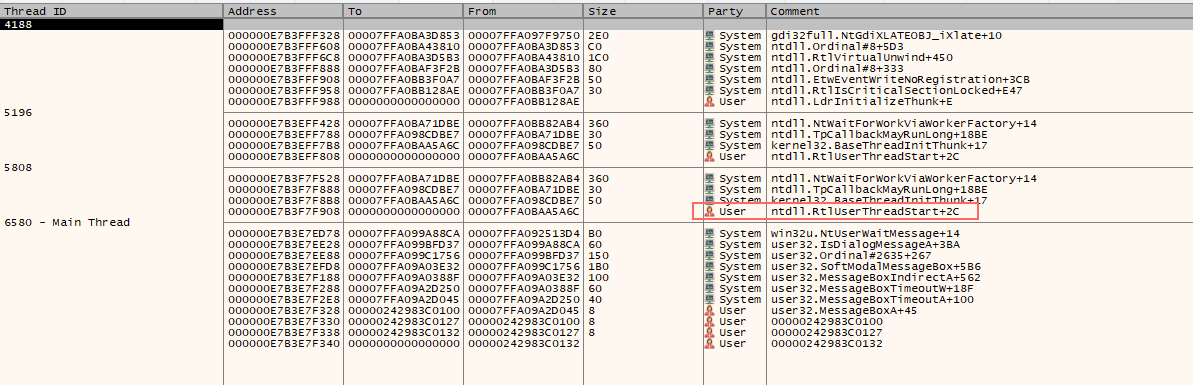
Task: Click System icon beside ntdll.Ordinal#8+333
Action: 711,68
